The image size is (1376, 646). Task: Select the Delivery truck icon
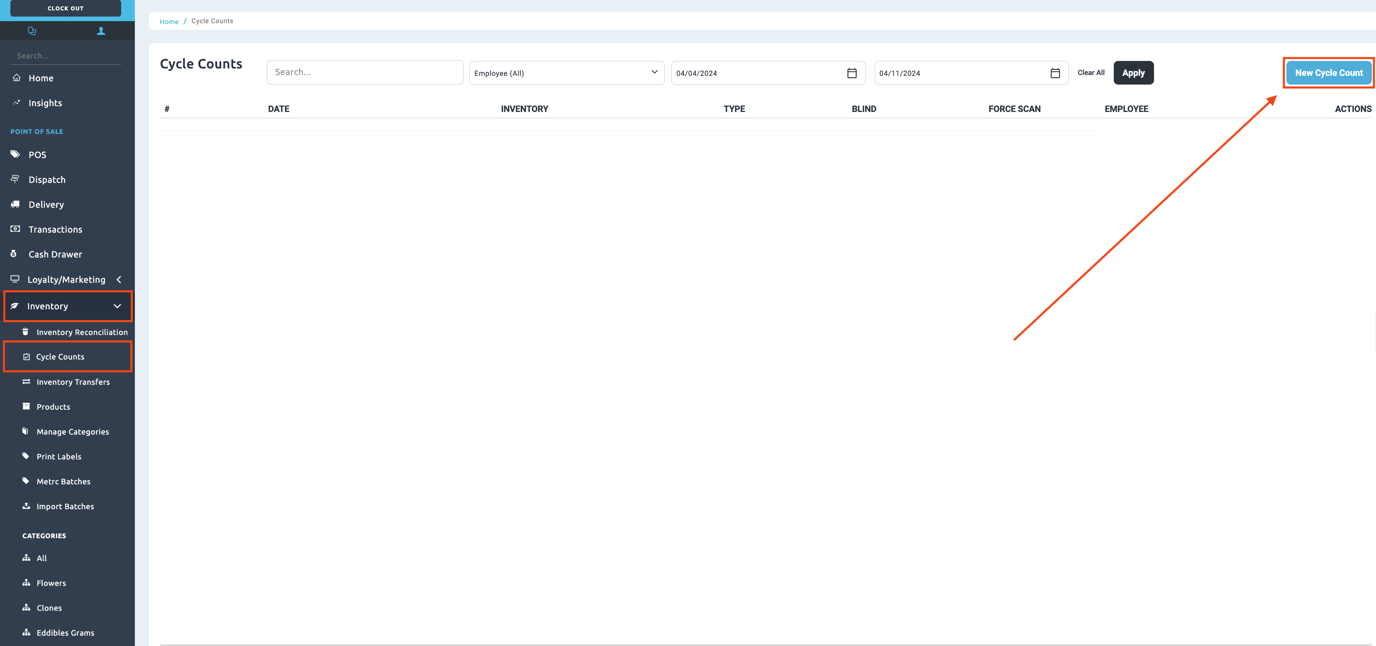15,204
